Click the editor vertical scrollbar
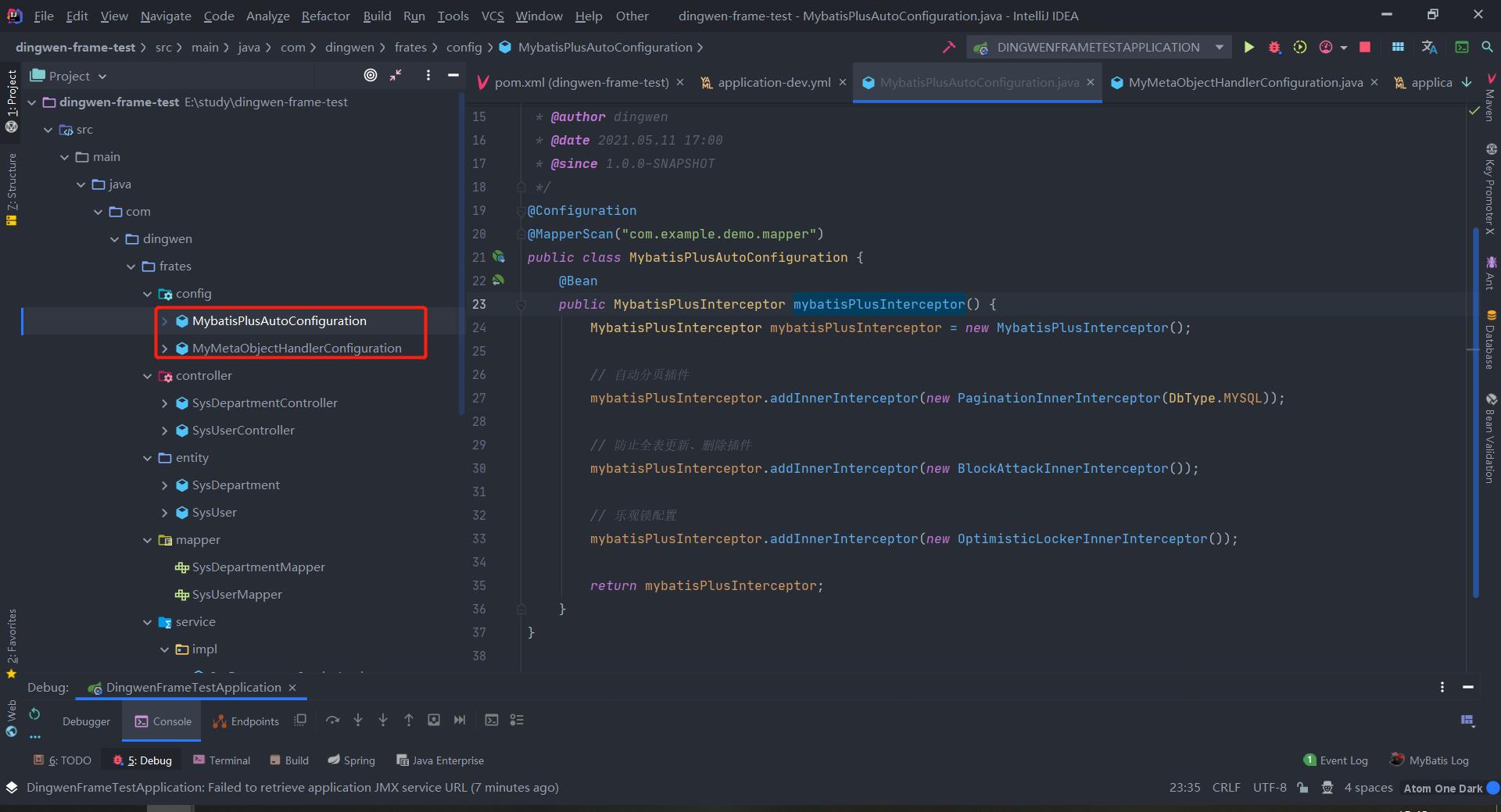The width and height of the screenshot is (1501, 812). [x=1475, y=413]
